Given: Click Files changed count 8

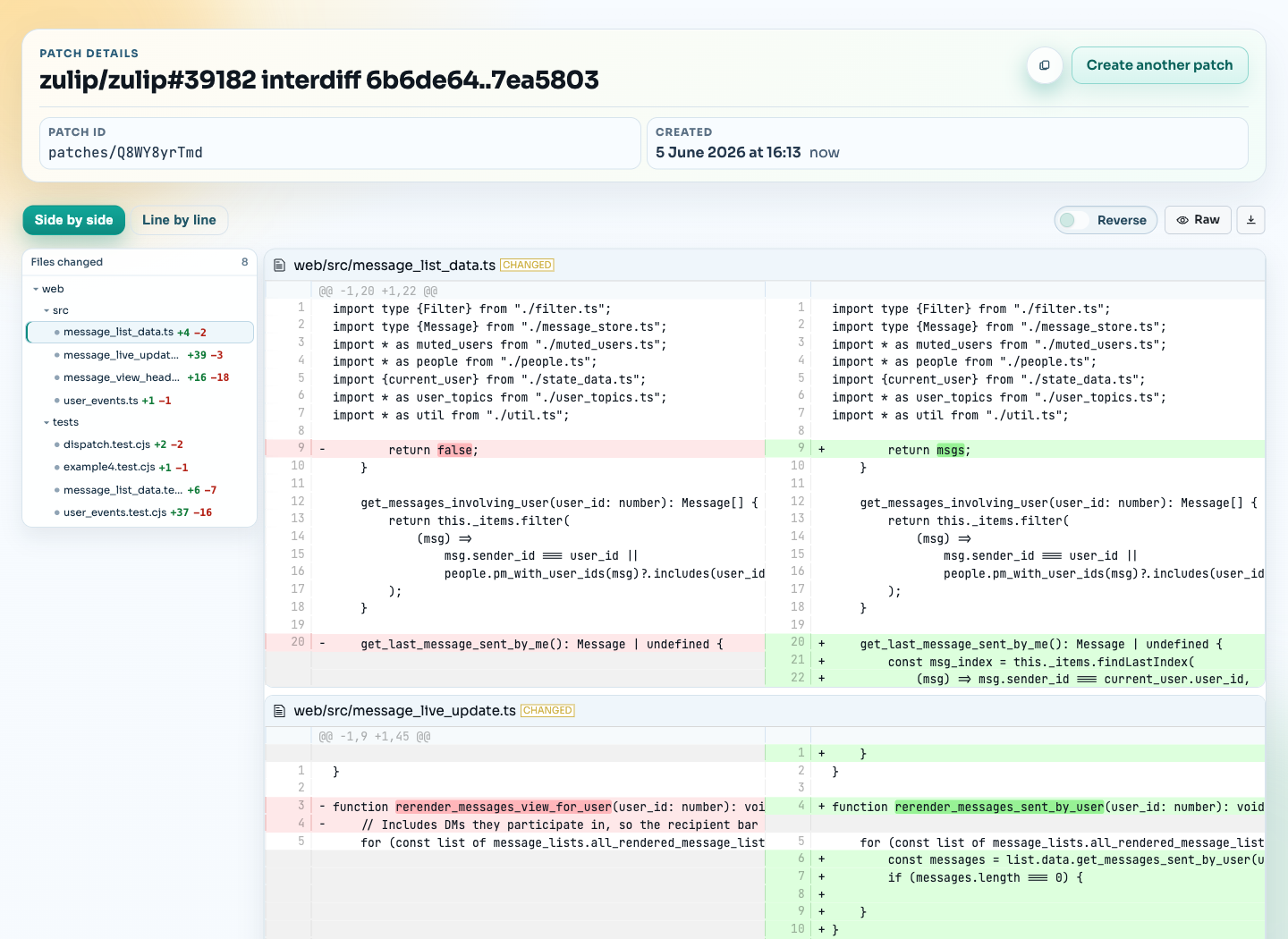Looking at the screenshot, I should click(x=244, y=262).
